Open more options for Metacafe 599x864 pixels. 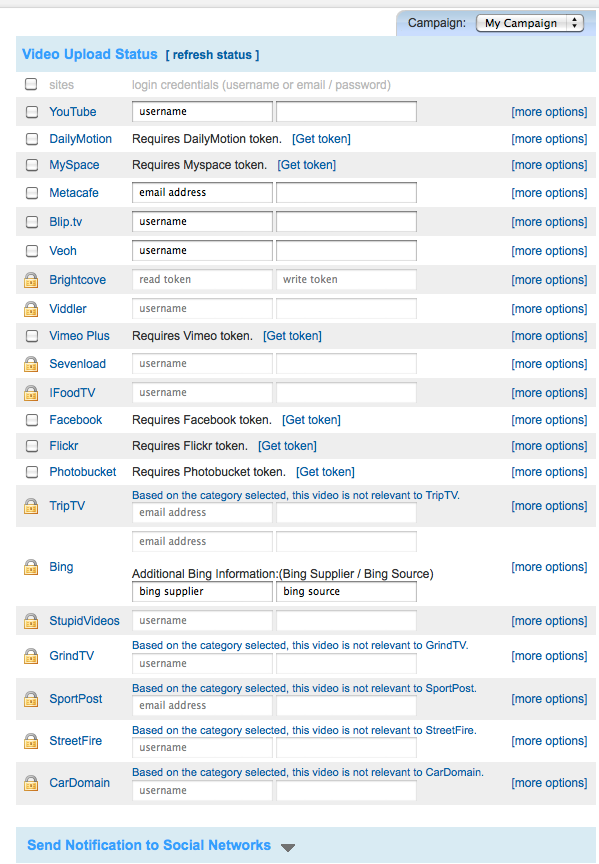[x=549, y=193]
